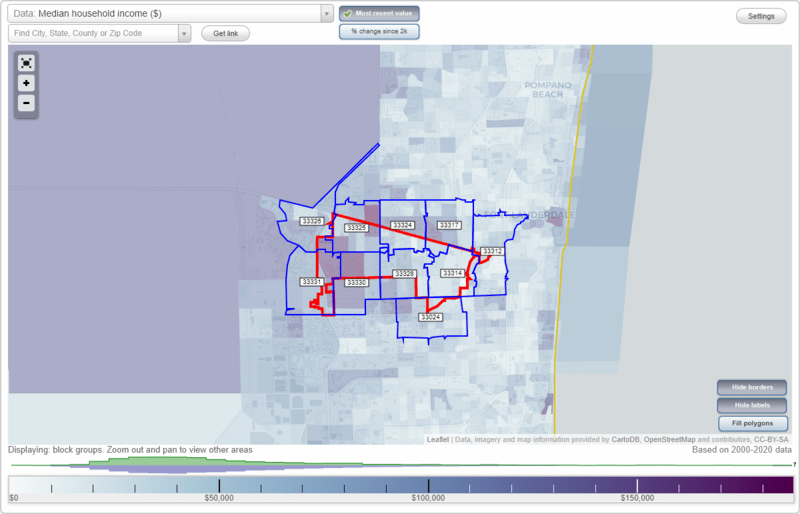800x514 pixels.
Task: Toggle Hide labels
Action: [x=752, y=405]
